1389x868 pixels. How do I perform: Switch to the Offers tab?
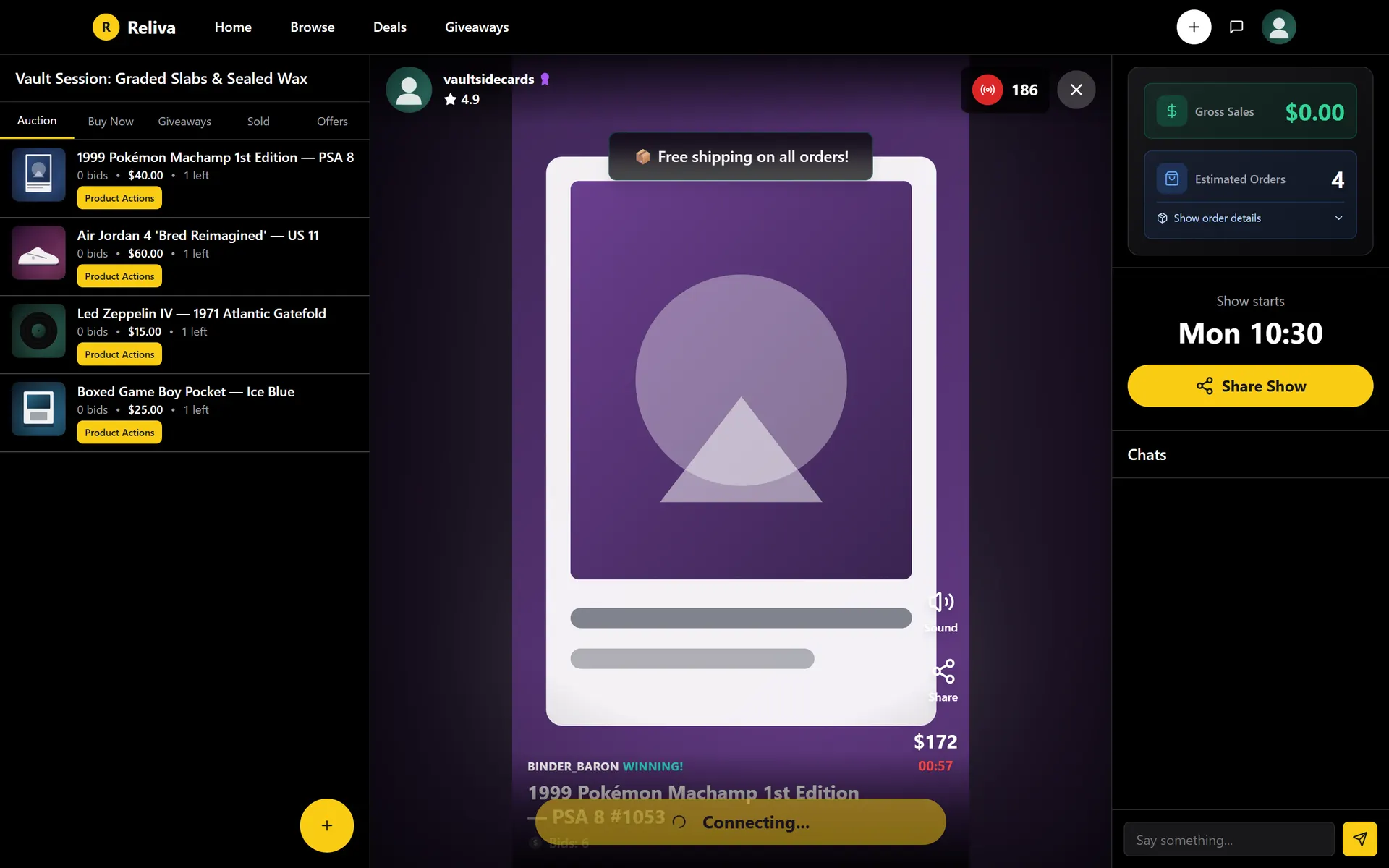(332, 122)
